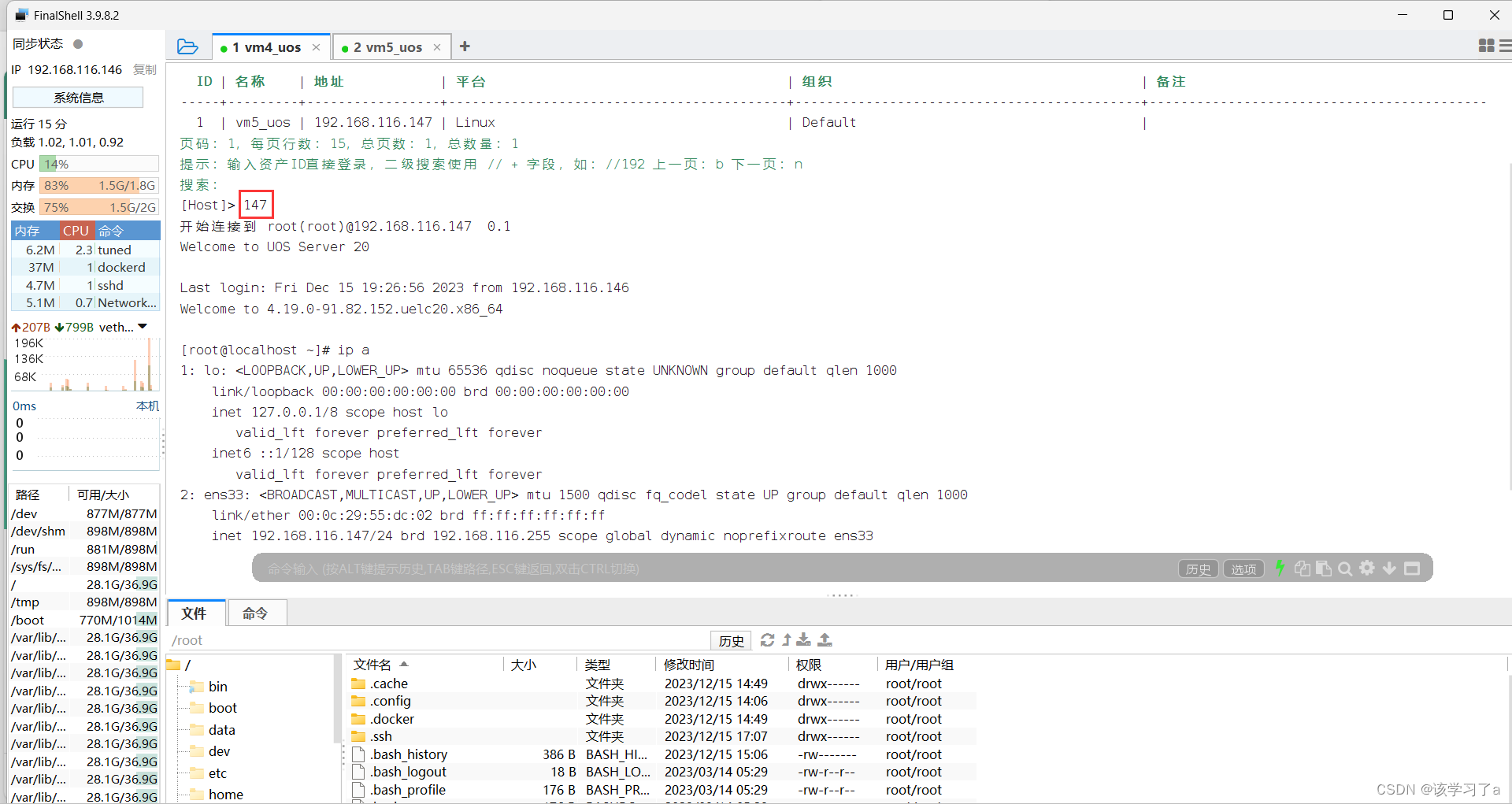The height and width of the screenshot is (804, 1512).
Task: Click the copy icon in command bar
Action: (x=1303, y=568)
